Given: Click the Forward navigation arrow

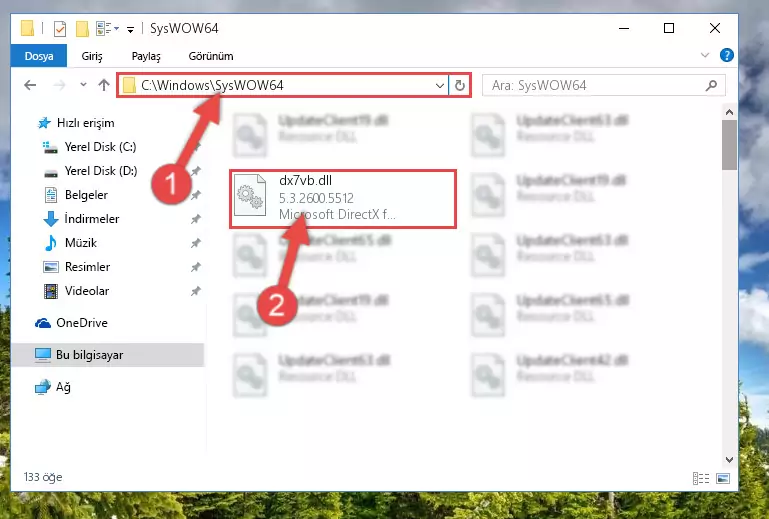Looking at the screenshot, I should point(59,85).
